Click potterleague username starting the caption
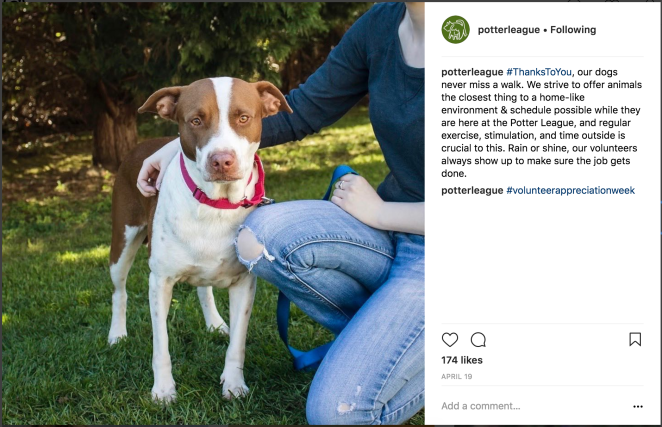662x427 pixels. [472, 72]
